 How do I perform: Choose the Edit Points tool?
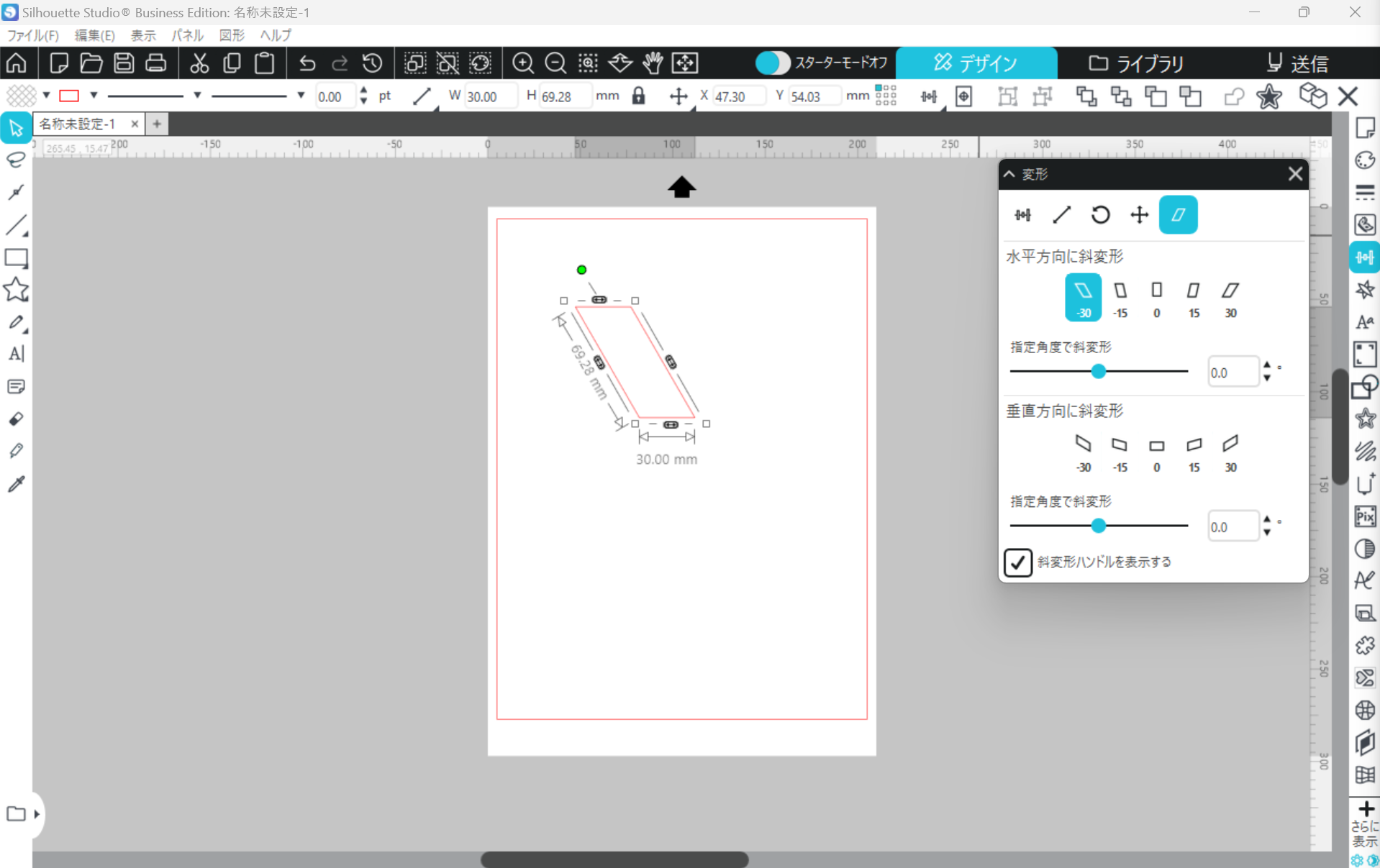(x=16, y=192)
